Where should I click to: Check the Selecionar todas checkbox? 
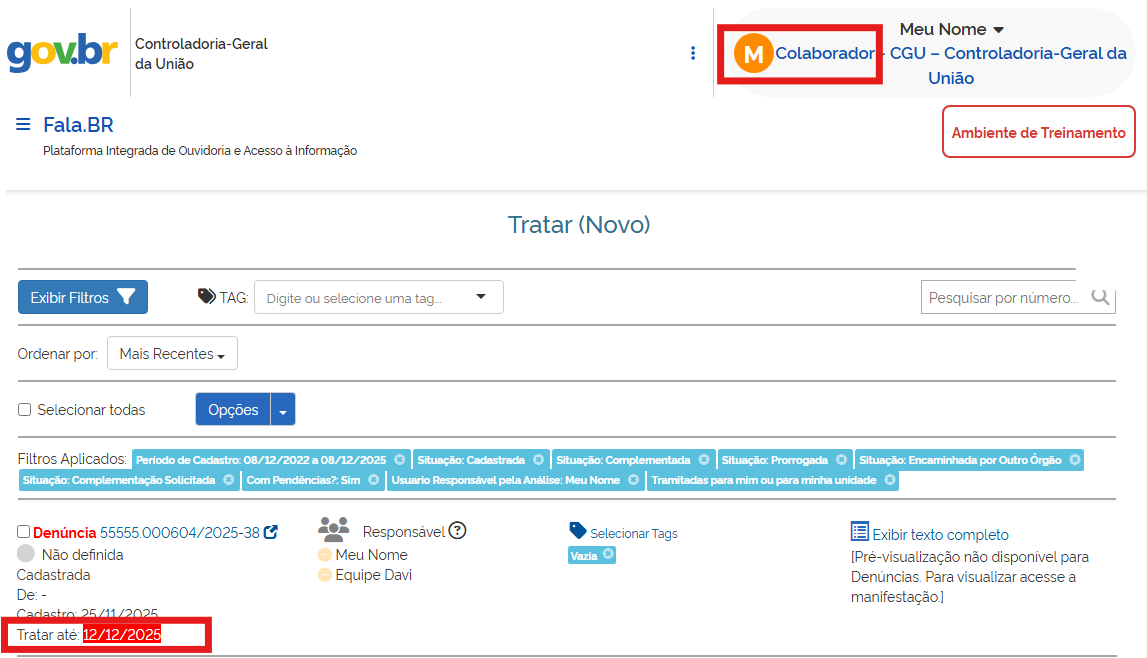(x=25, y=410)
